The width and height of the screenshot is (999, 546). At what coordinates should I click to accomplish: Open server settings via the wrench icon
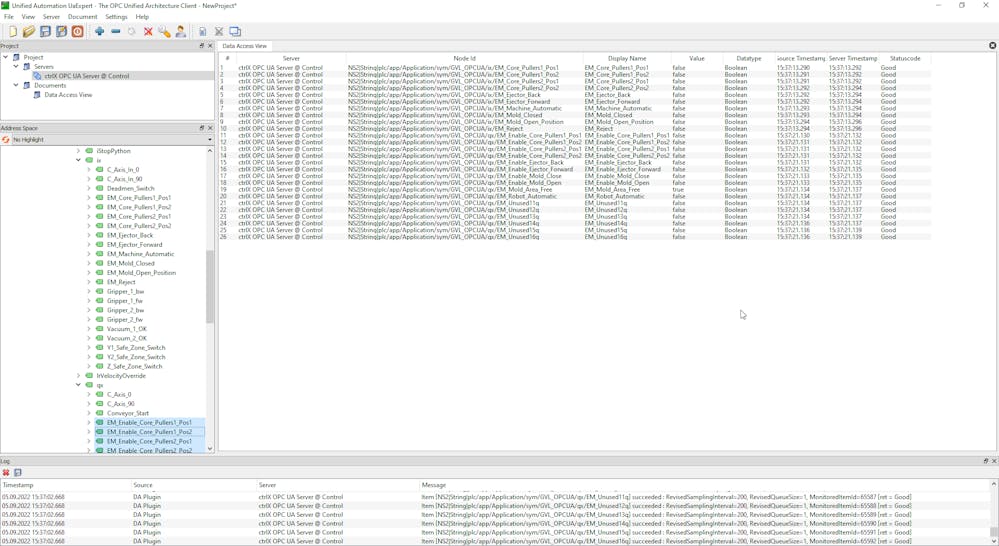pyautogui.click(x=164, y=32)
